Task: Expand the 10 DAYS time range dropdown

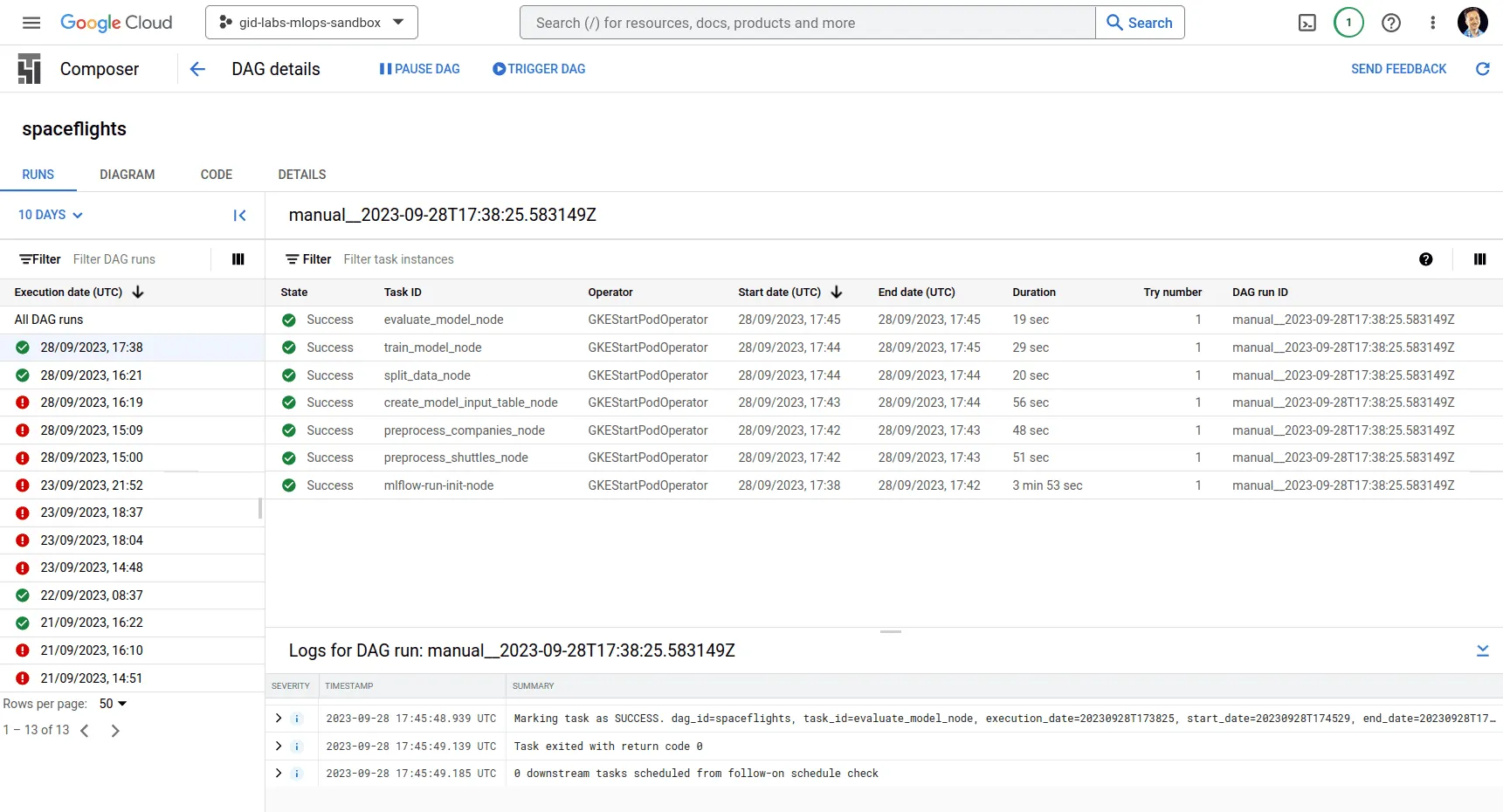Action: click(x=51, y=215)
